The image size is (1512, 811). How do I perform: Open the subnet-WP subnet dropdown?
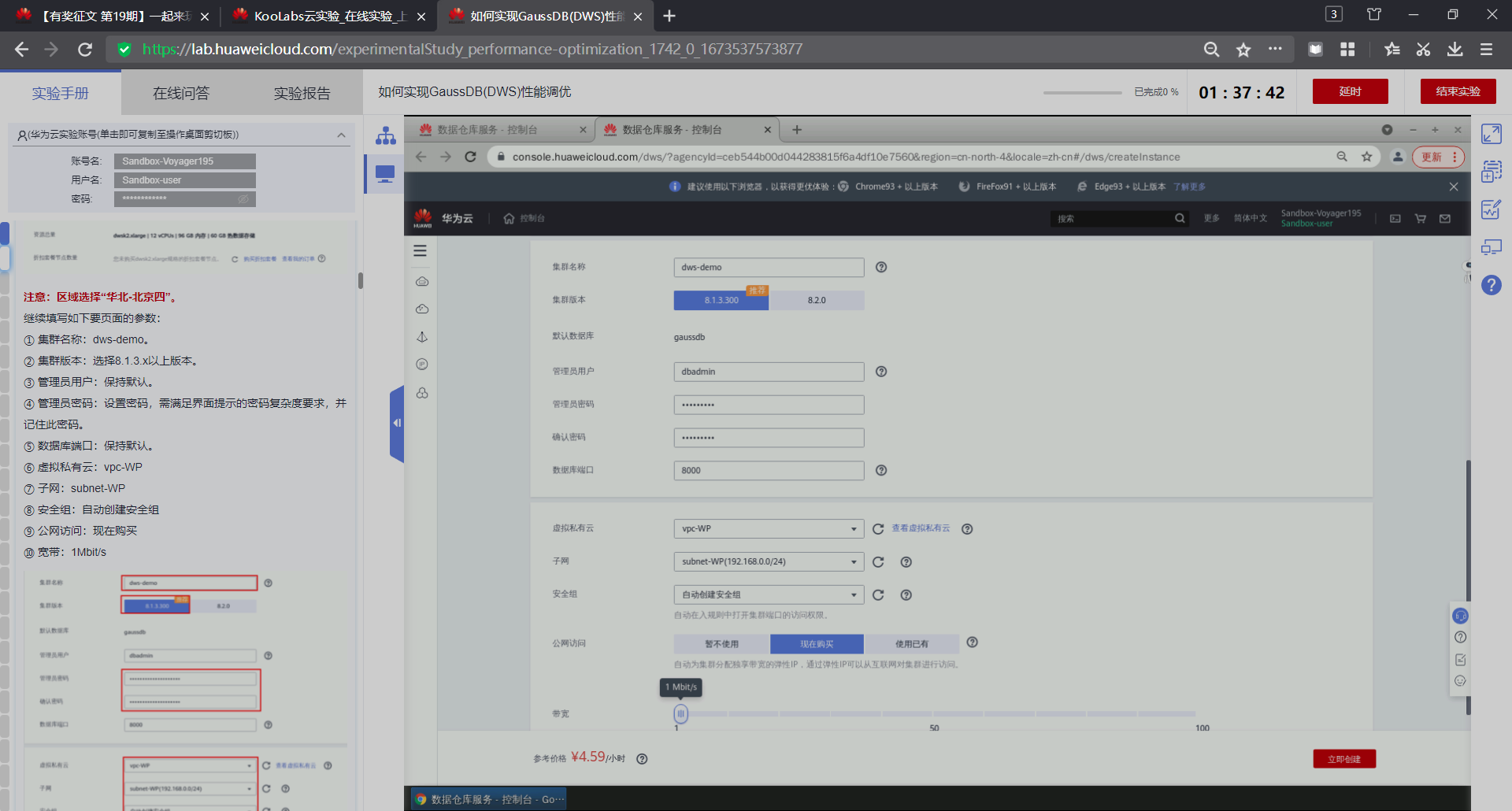(x=769, y=562)
